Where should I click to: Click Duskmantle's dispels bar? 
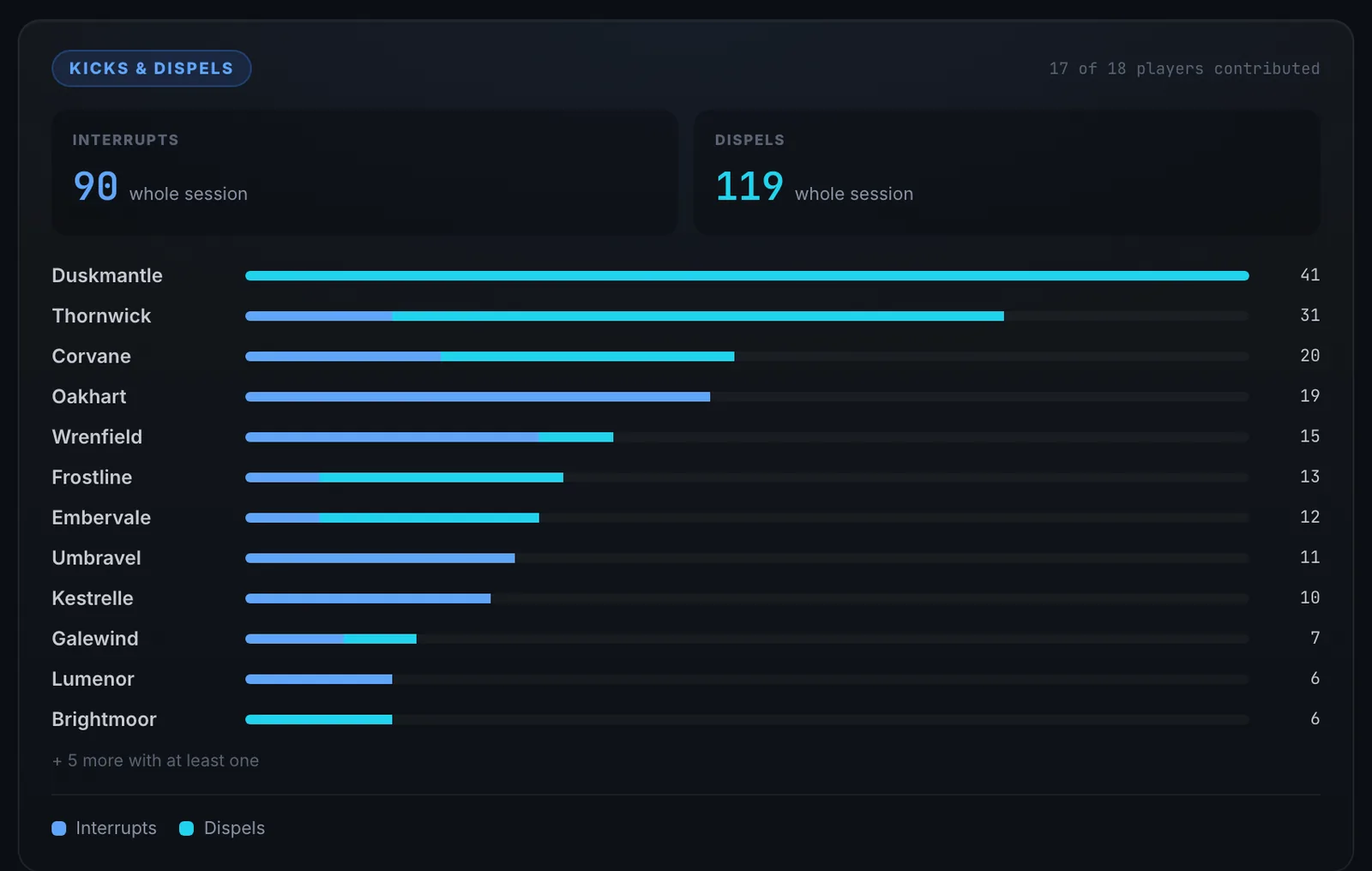pos(747,275)
